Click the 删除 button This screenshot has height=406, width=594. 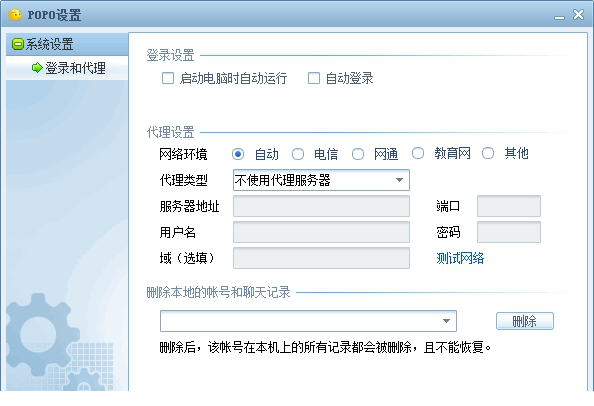[x=525, y=321]
